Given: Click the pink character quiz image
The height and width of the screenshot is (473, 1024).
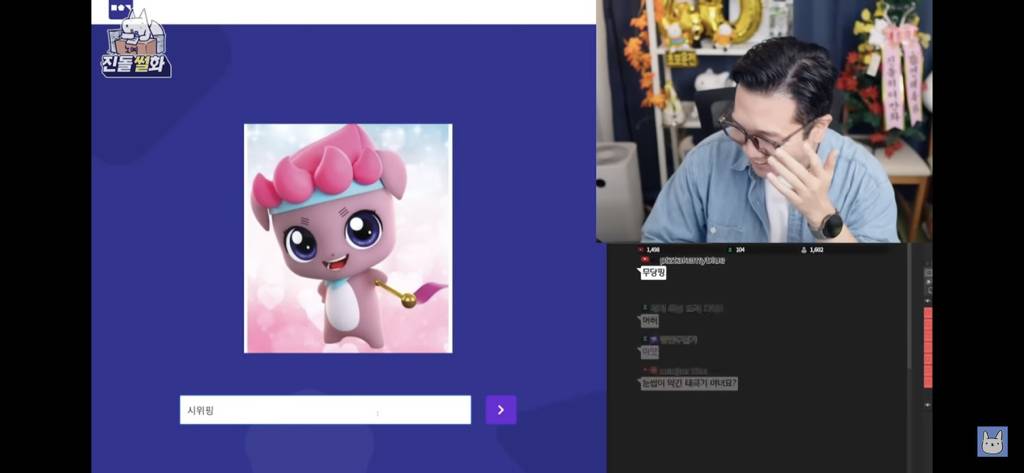Looking at the screenshot, I should click(x=348, y=238).
